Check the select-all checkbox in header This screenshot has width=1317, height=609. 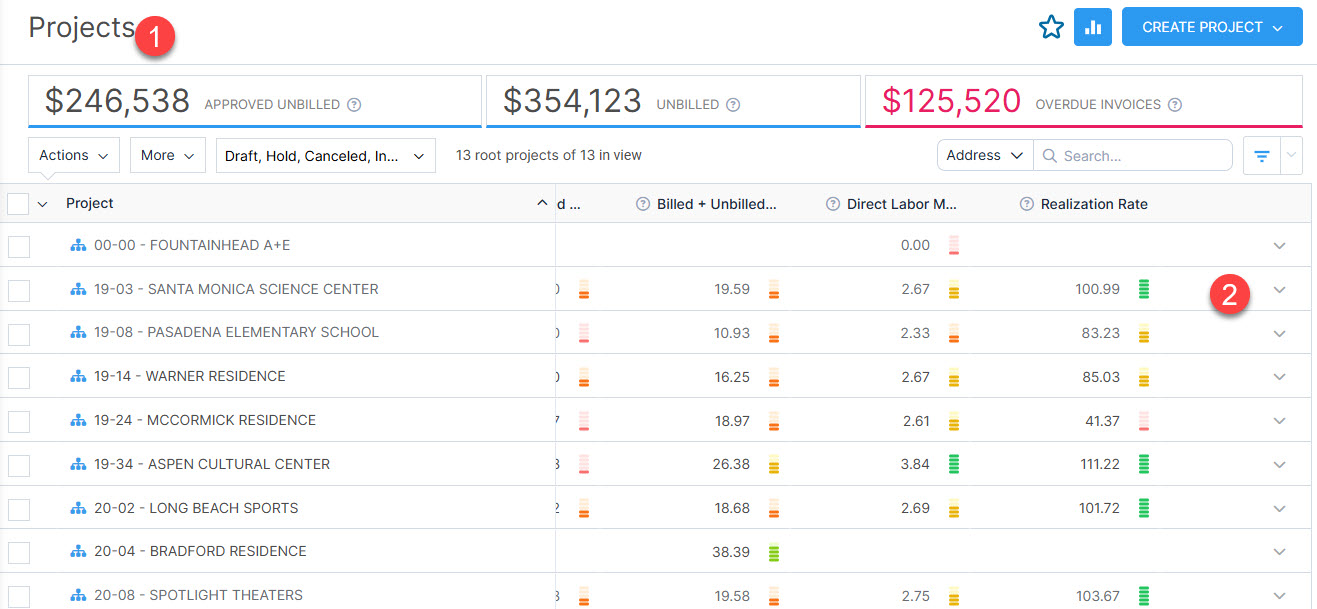point(18,204)
